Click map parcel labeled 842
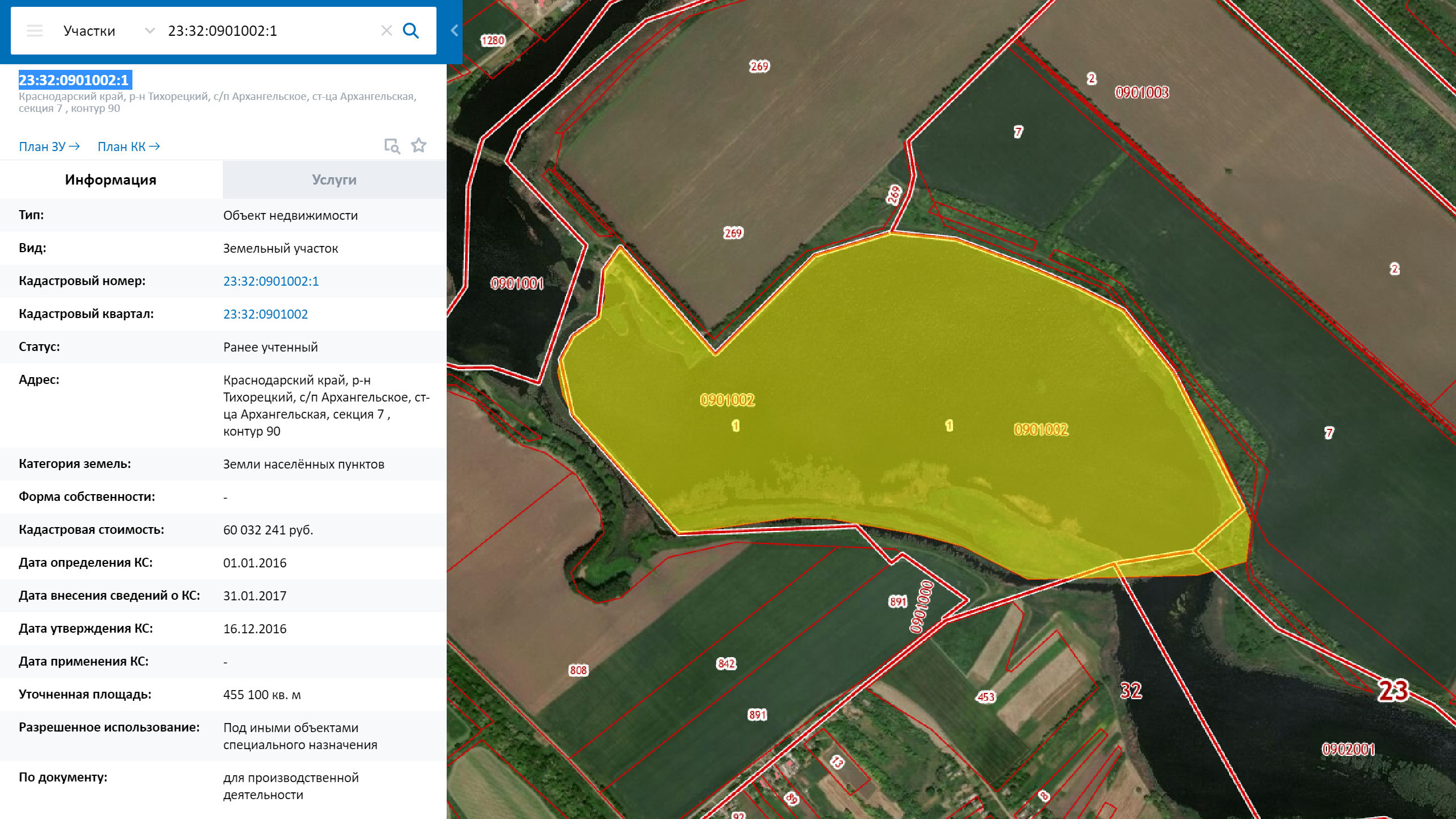Screen dimensions: 1456x819 point(726,663)
